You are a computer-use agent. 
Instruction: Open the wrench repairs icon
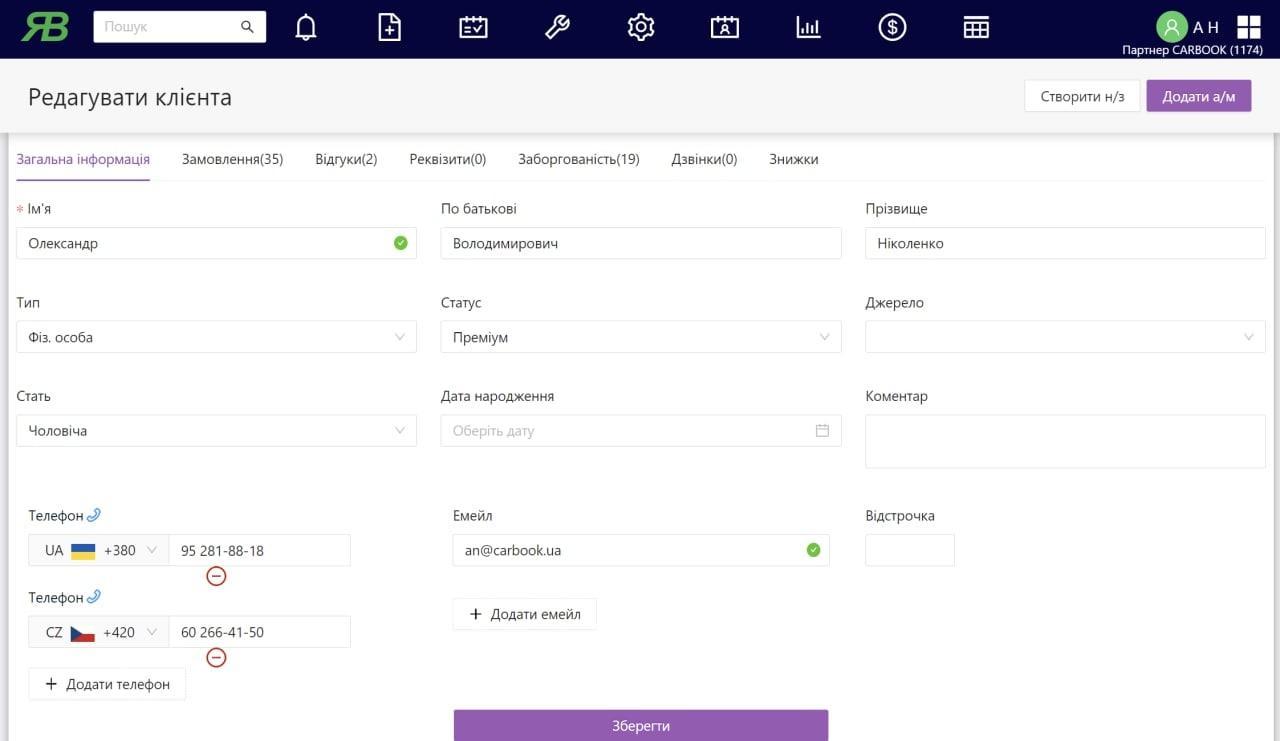pyautogui.click(x=557, y=27)
